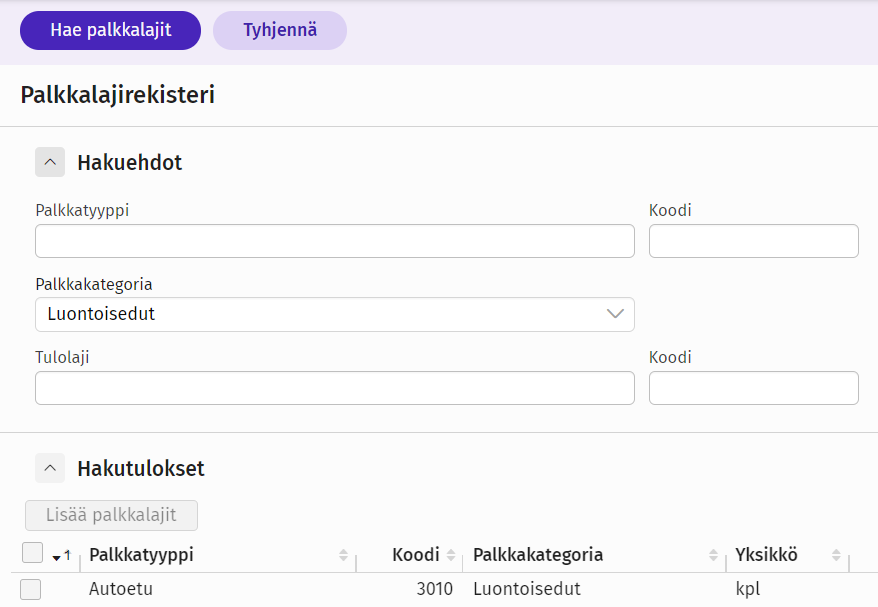
Task: Focus the Koodi field next to Palkkatyyppi
Action: (x=753, y=241)
